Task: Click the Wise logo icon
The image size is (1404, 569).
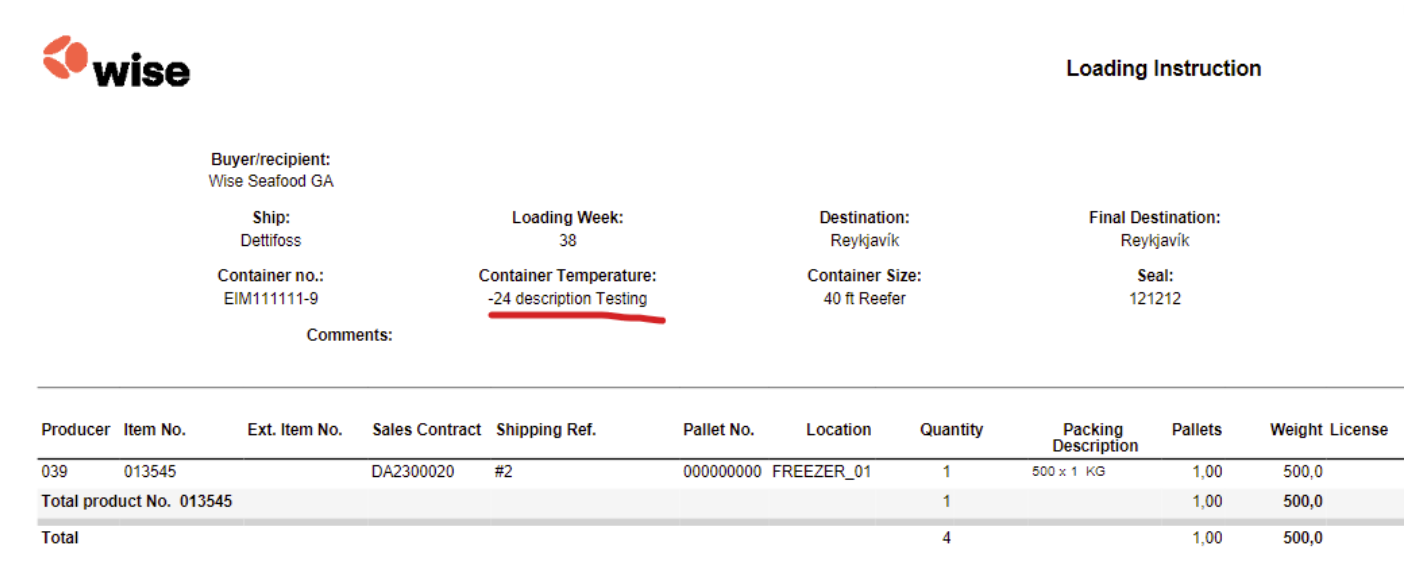Action: coord(66,57)
